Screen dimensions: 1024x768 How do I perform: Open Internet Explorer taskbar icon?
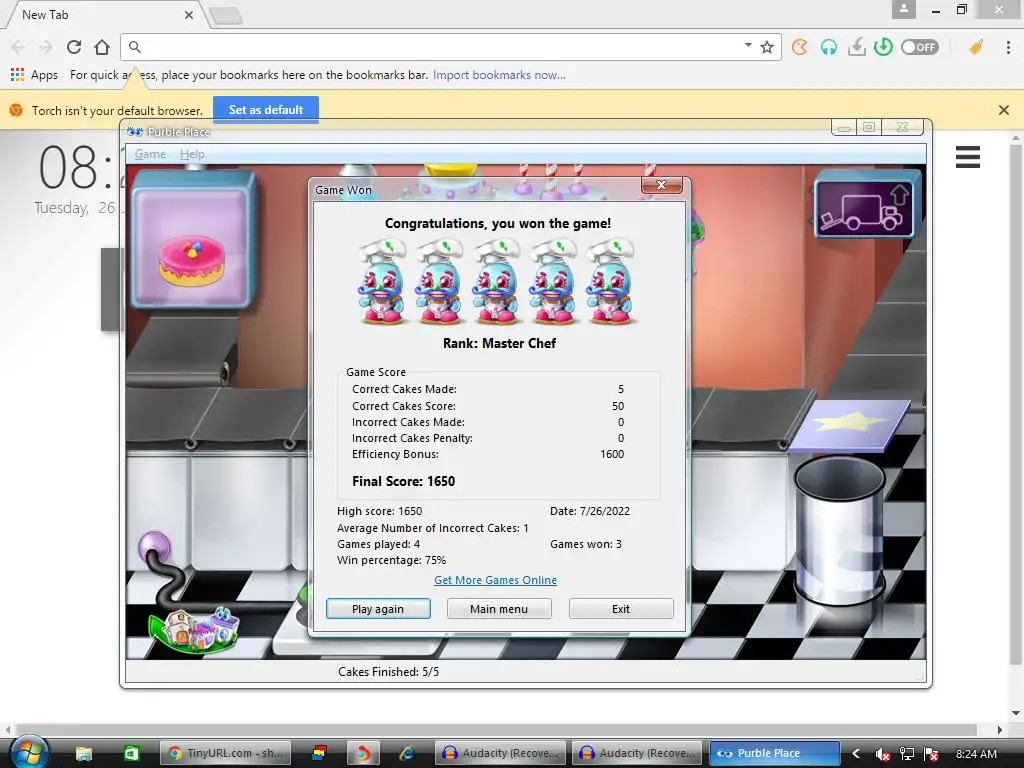coord(406,753)
